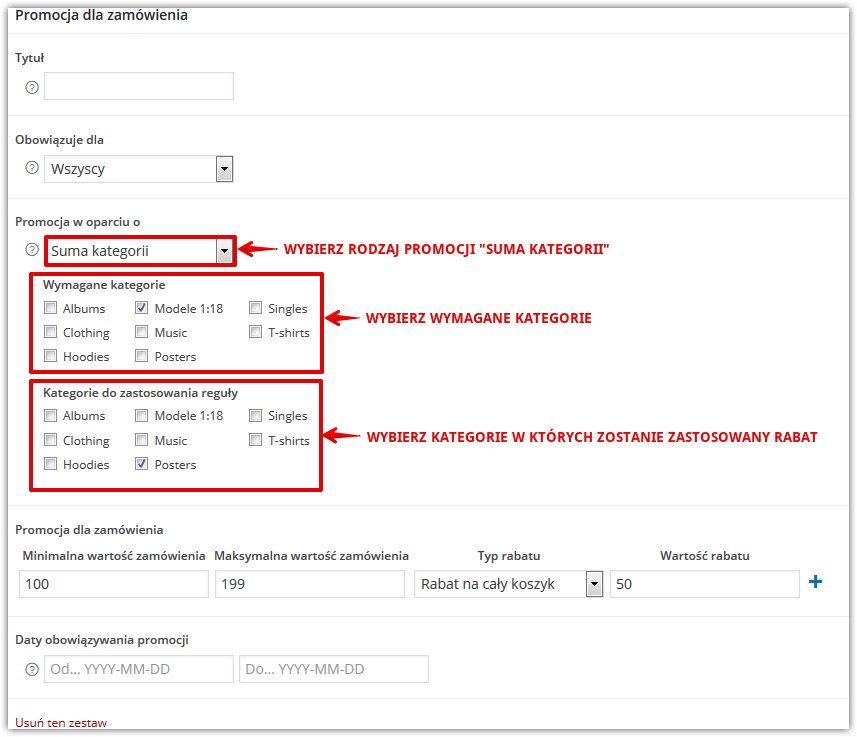
Task: Uncheck Posters in Kategorie do zastosowania reguły
Action: (x=142, y=464)
